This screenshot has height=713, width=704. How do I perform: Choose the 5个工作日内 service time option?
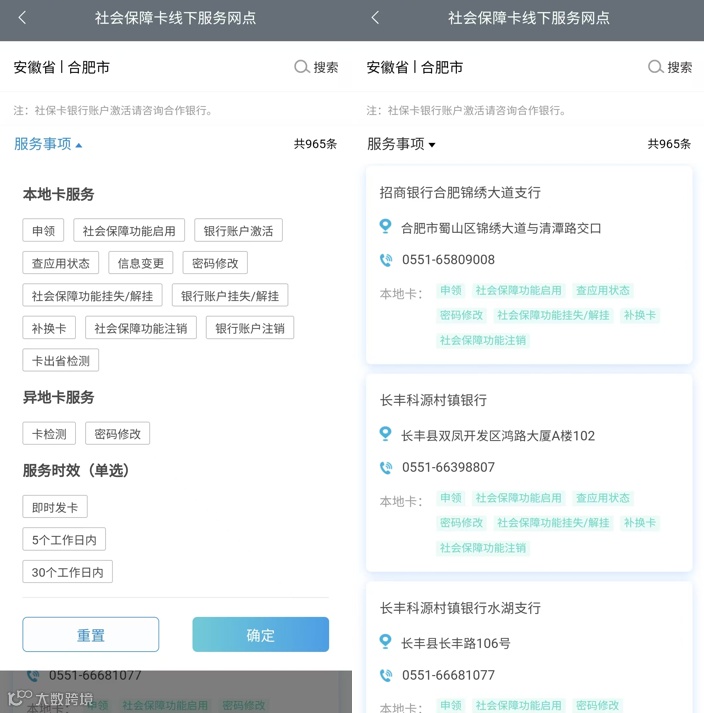[x=64, y=539]
